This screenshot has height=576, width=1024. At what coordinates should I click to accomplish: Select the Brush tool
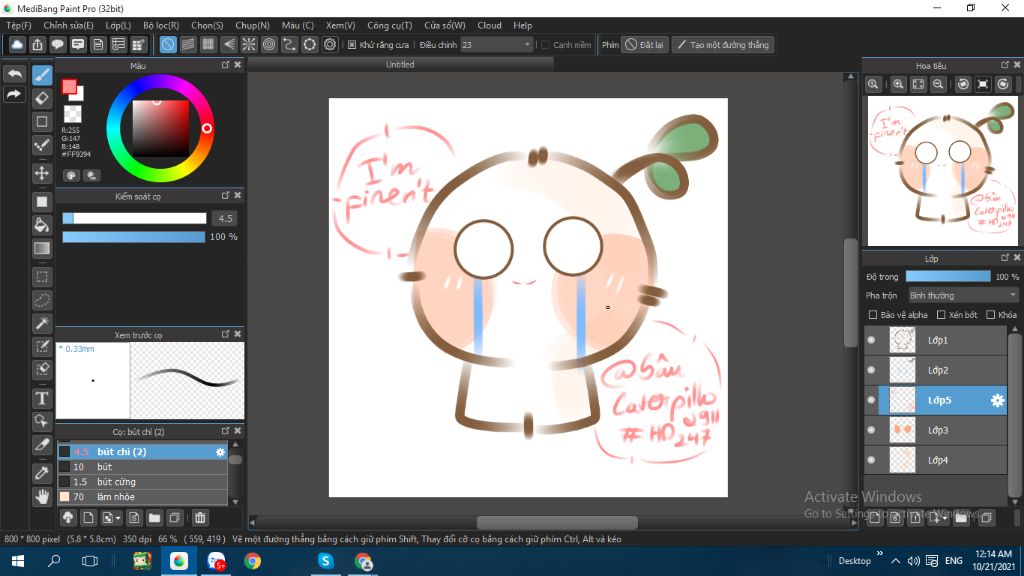click(x=42, y=75)
